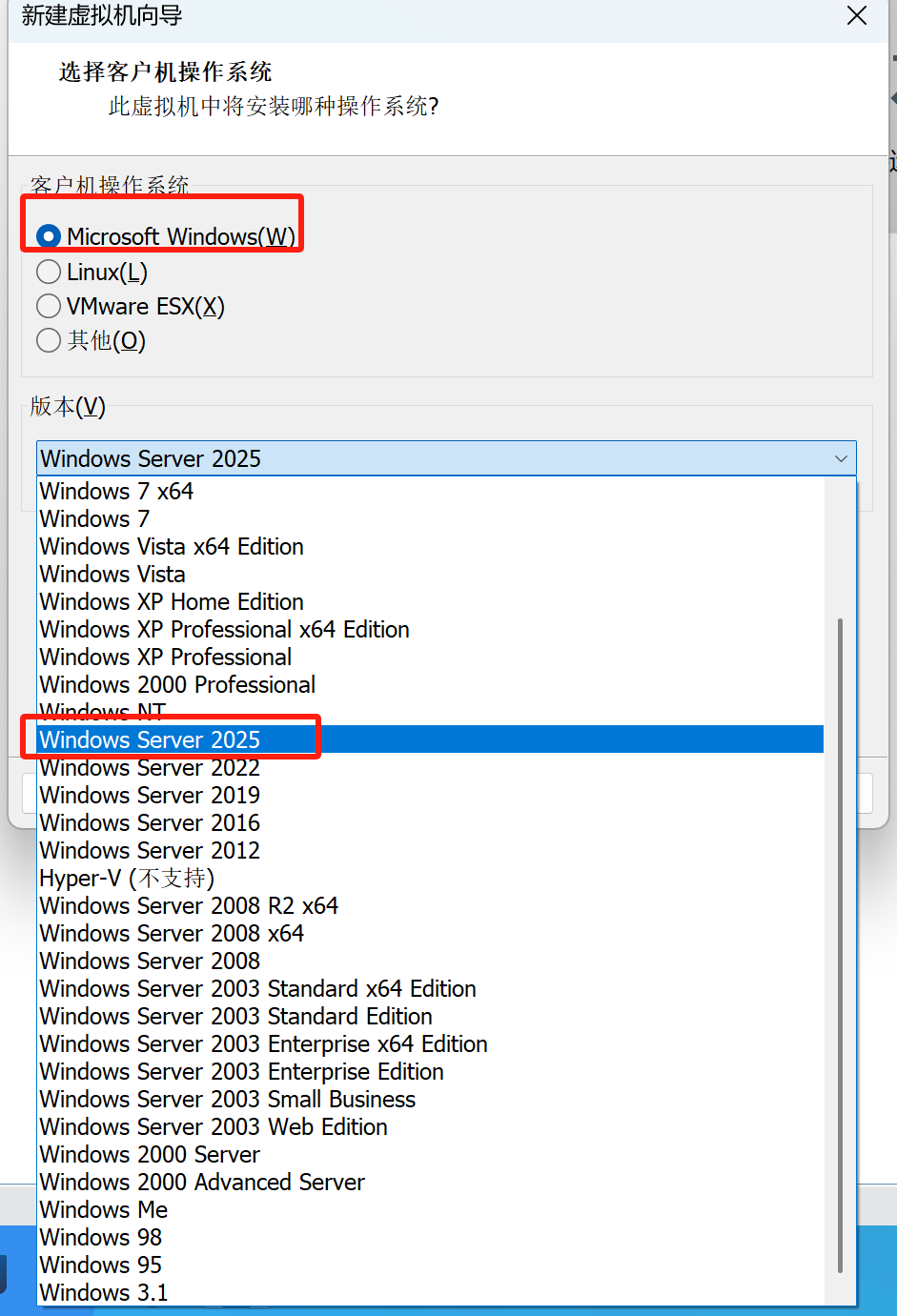Select Windows 98 from list
Screen dimensions: 897x1316
pos(431,1237)
